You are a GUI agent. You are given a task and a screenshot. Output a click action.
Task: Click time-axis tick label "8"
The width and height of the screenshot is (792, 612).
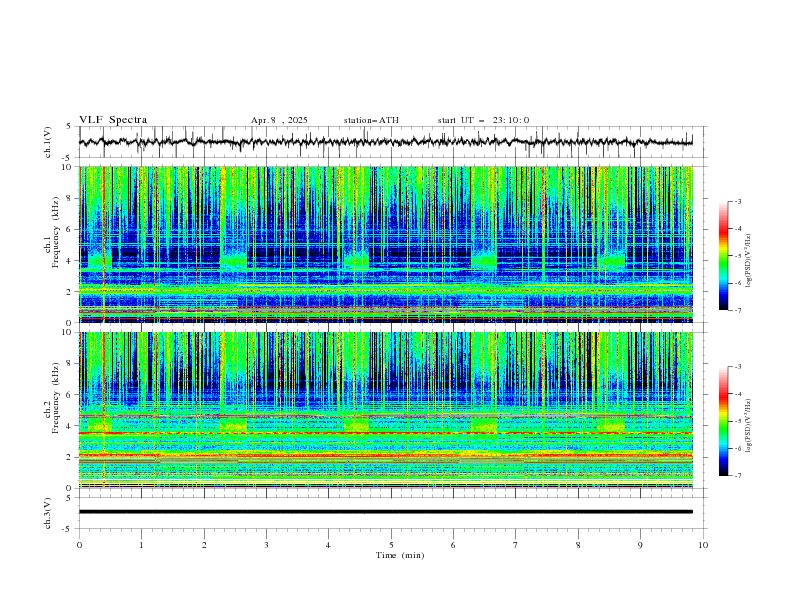coord(578,545)
